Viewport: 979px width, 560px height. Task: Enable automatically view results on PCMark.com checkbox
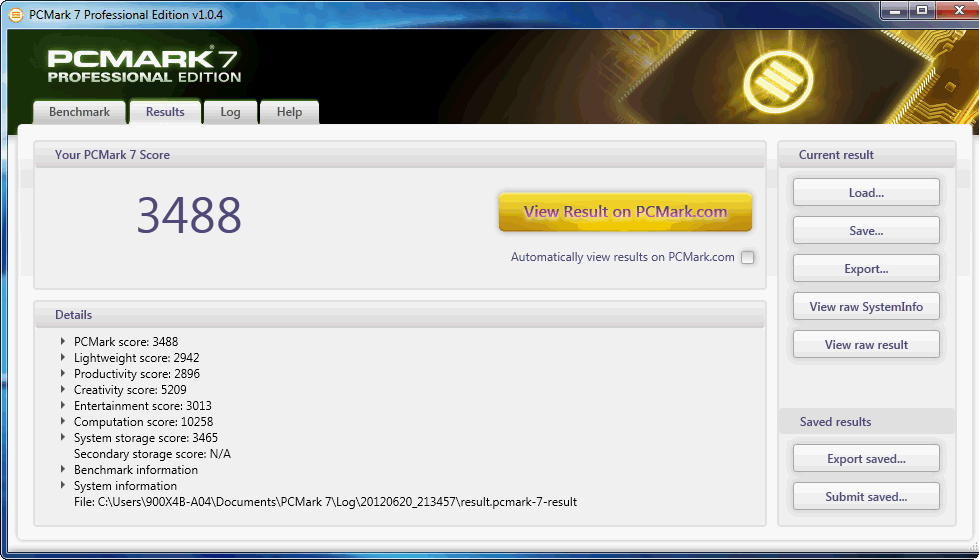[747, 257]
